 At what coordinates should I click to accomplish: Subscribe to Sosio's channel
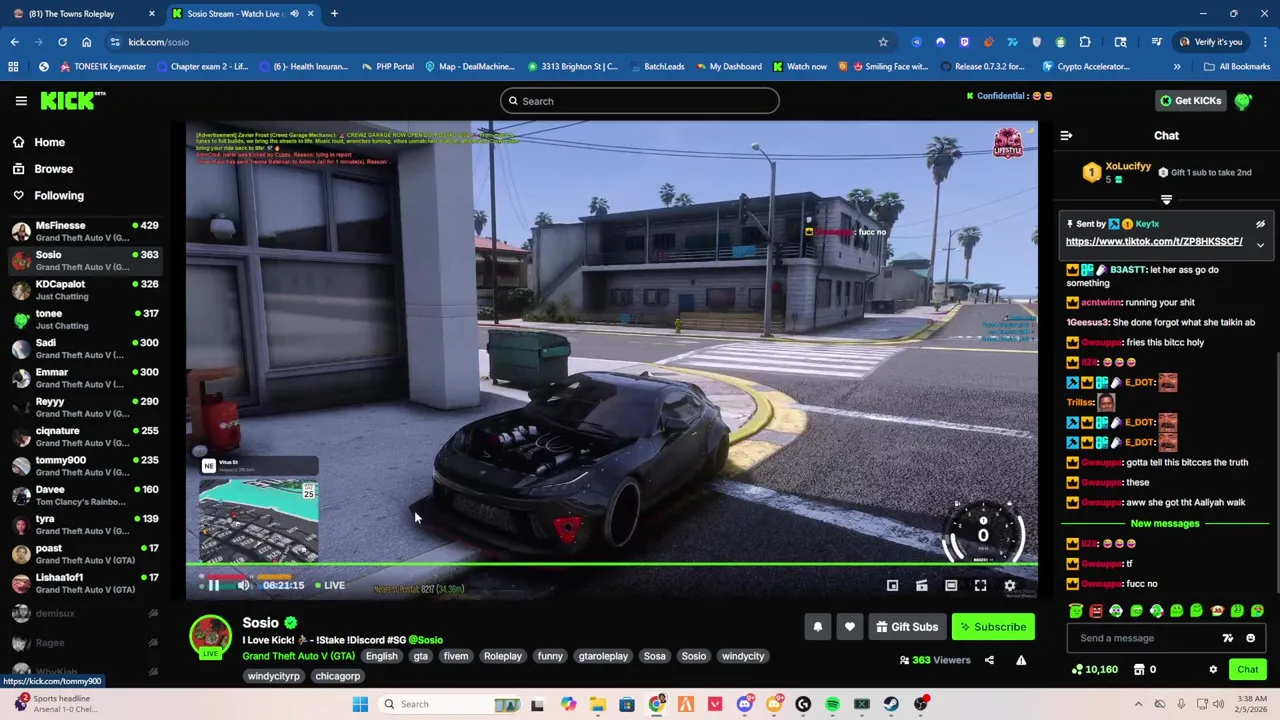click(993, 627)
